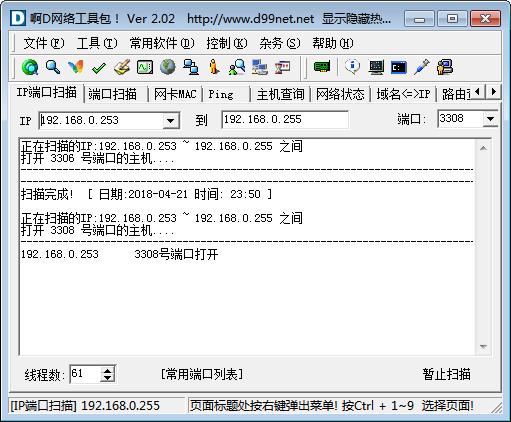Open the 文件(F) menu

click(x=44, y=43)
